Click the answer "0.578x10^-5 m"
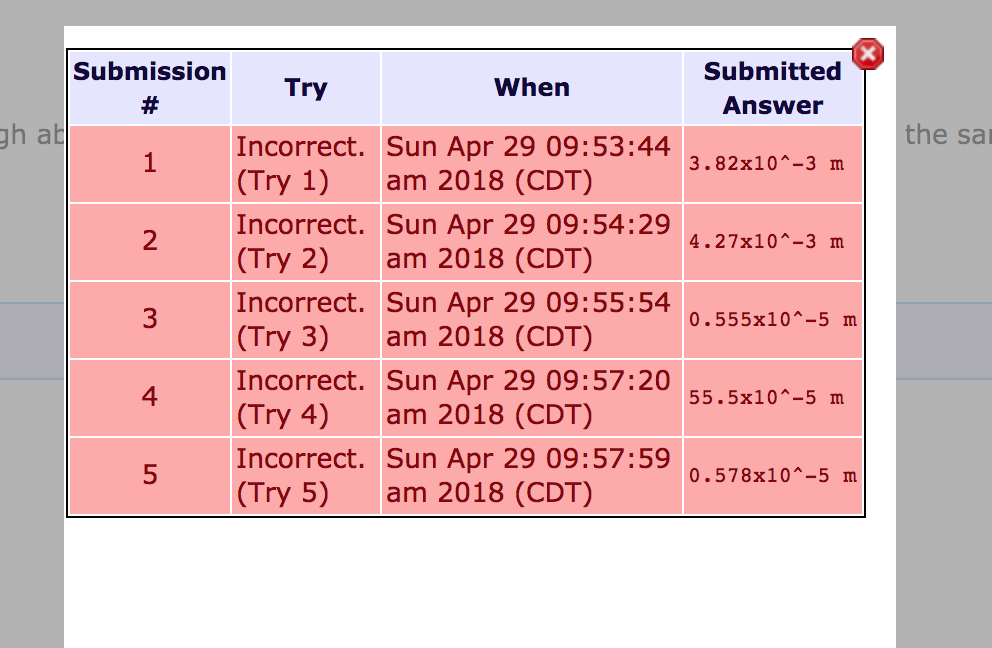This screenshot has height=648, width=992. [772, 476]
